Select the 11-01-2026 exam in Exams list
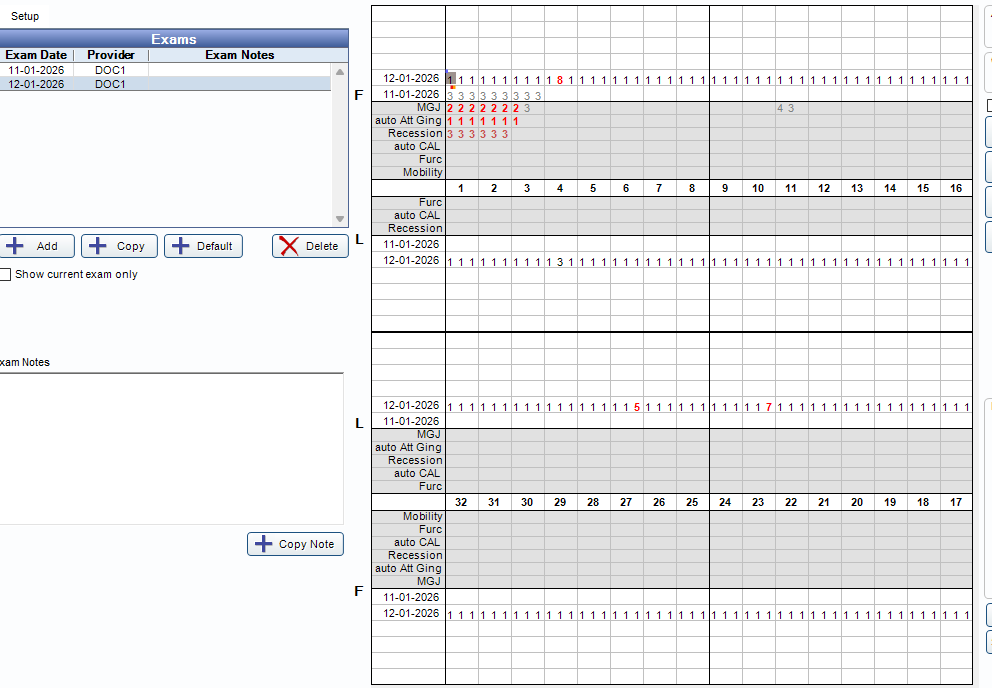This screenshot has height=688, width=992. [36, 71]
